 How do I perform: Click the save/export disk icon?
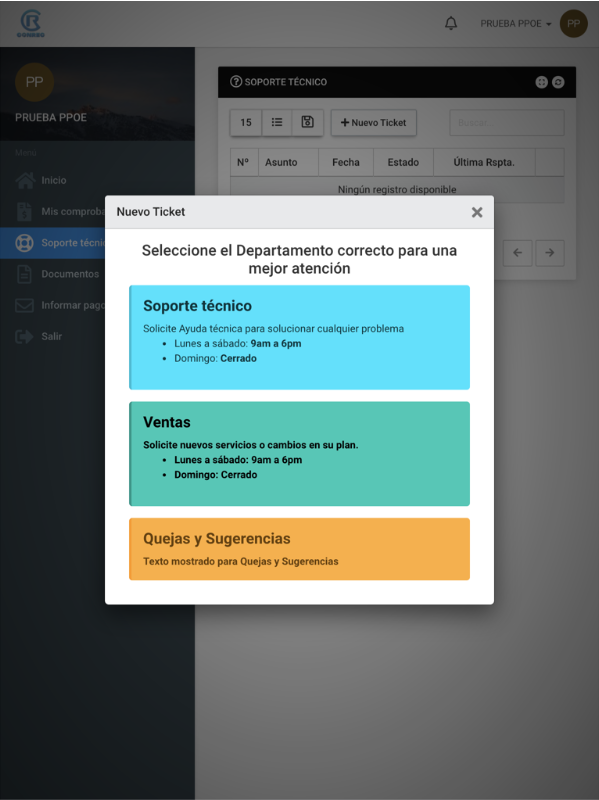(x=307, y=122)
